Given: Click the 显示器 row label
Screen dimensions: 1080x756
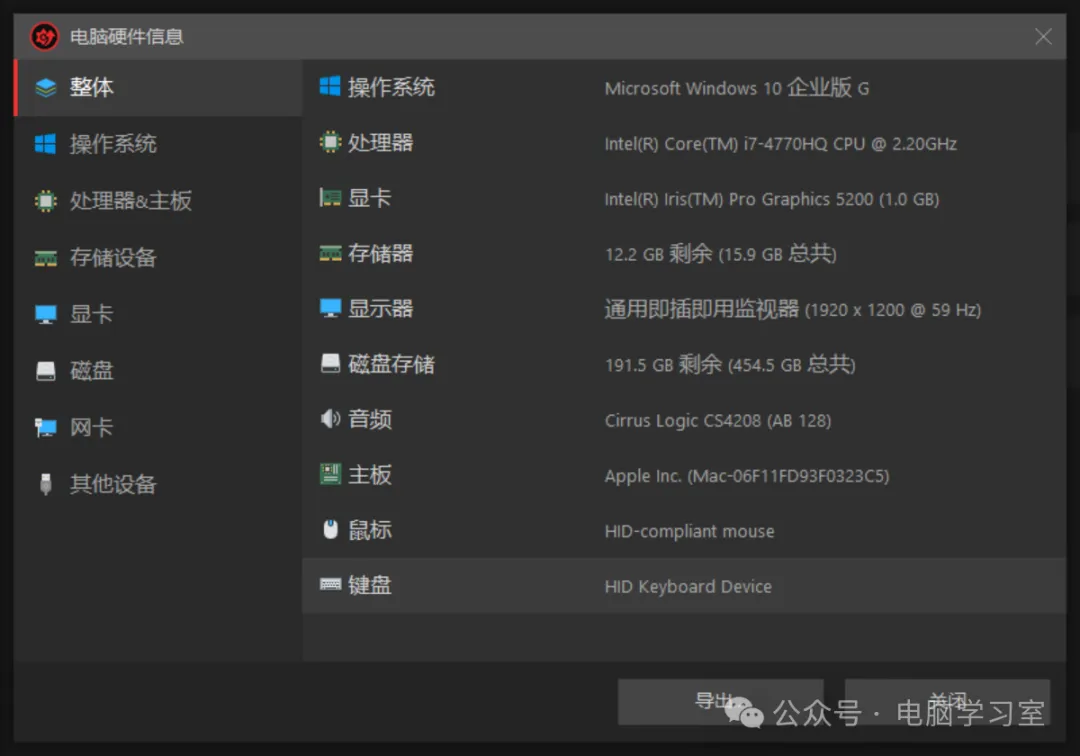Looking at the screenshot, I should (x=380, y=308).
